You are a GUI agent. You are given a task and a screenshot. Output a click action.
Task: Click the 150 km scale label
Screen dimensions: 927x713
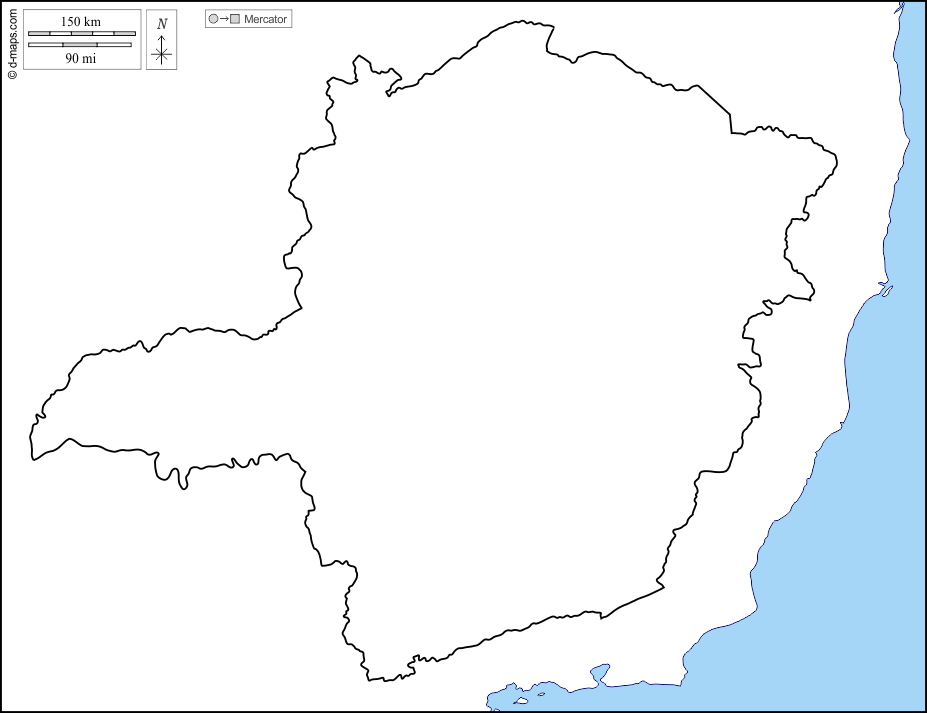(x=81, y=22)
